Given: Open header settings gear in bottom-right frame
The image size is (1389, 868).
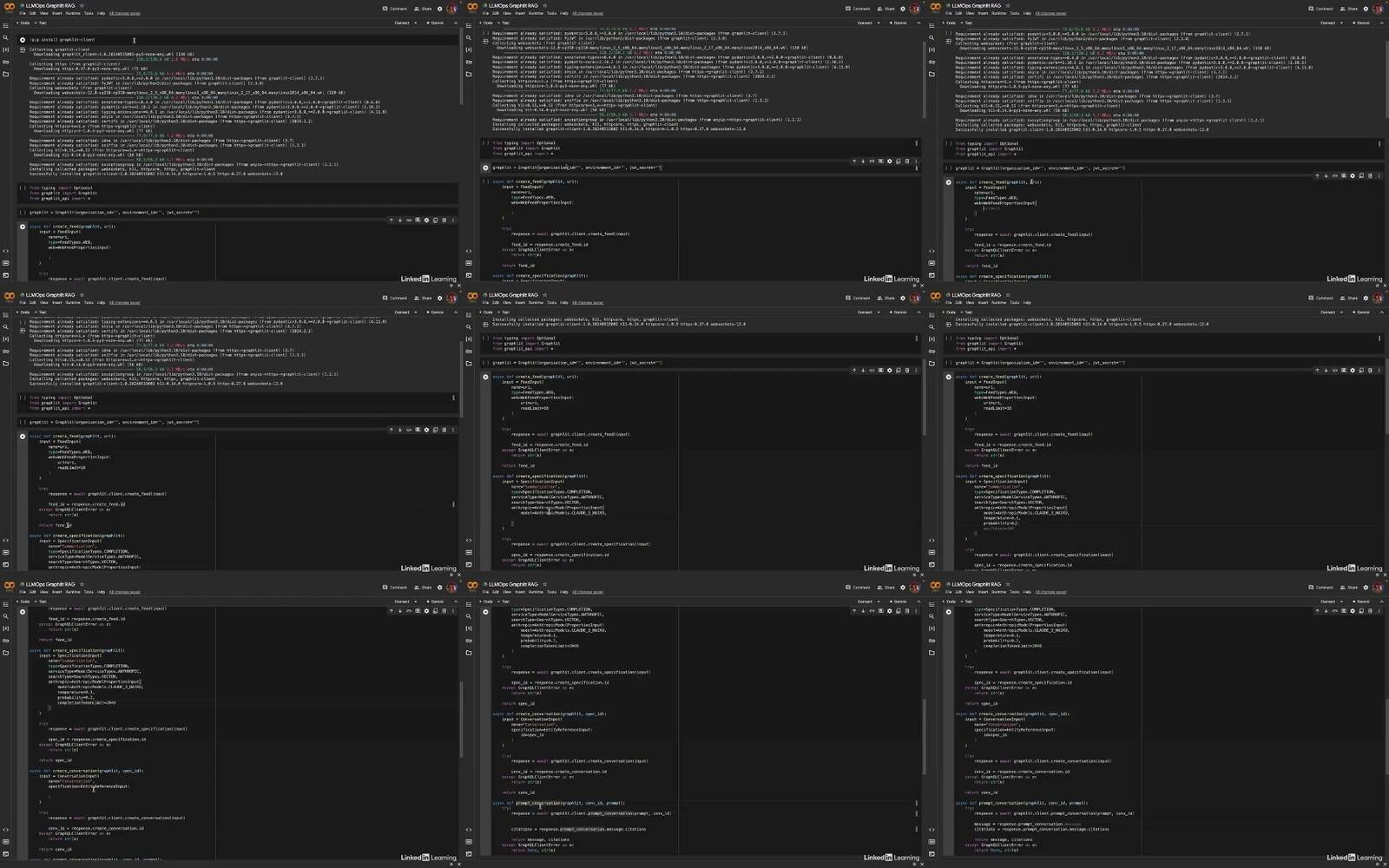Looking at the screenshot, I should (1366, 588).
